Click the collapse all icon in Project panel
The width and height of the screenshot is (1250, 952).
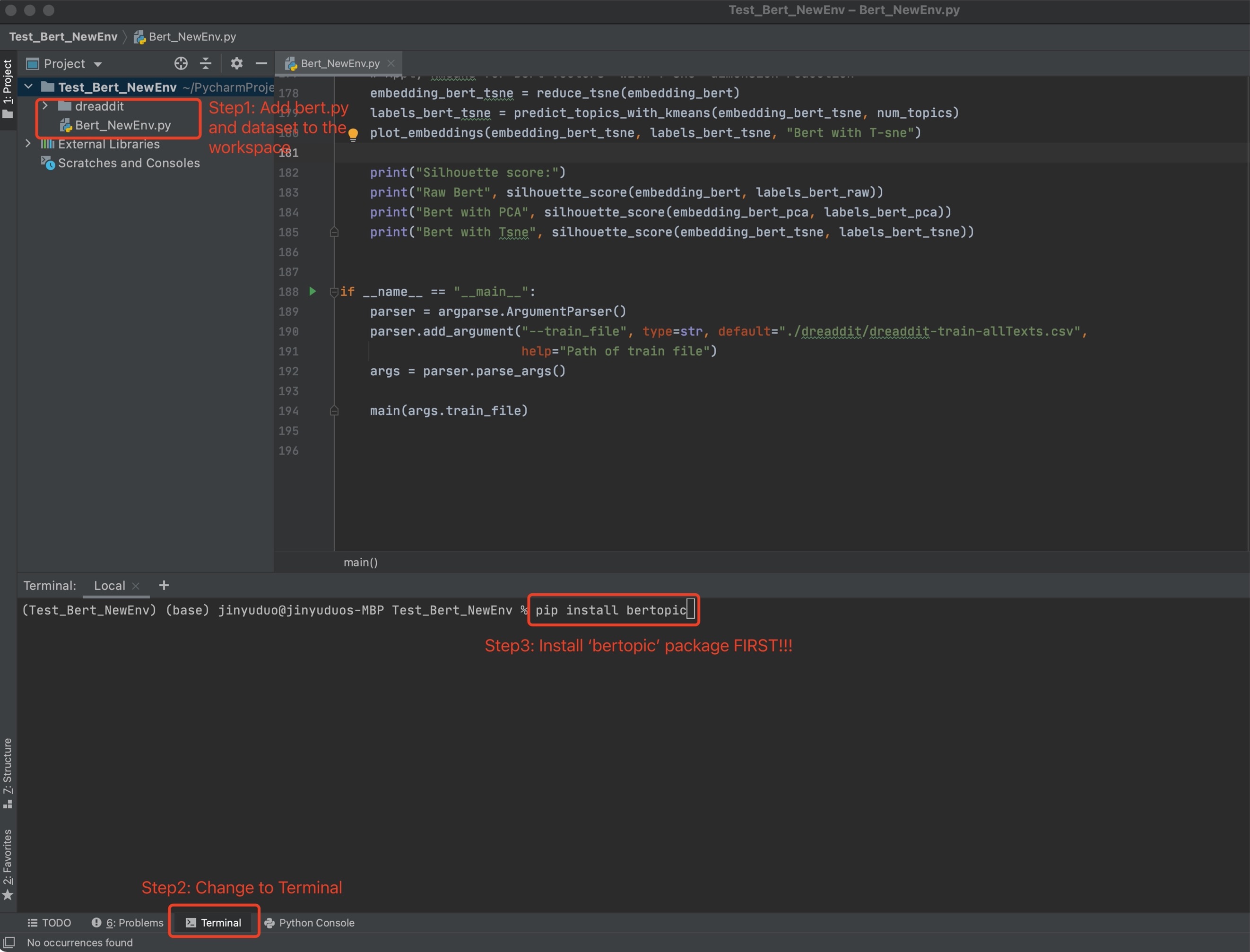pyautogui.click(x=206, y=63)
